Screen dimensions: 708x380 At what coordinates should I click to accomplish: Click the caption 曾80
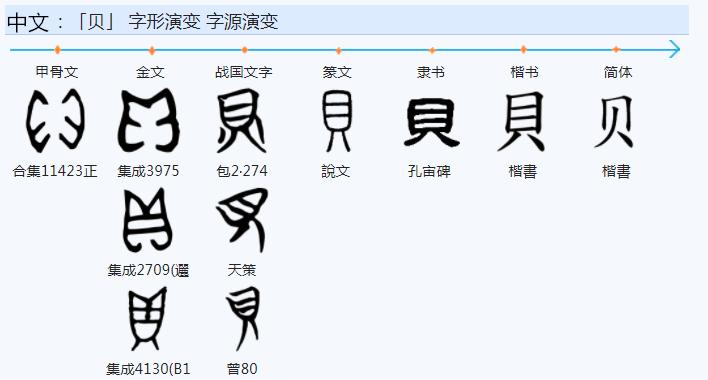coord(242,369)
